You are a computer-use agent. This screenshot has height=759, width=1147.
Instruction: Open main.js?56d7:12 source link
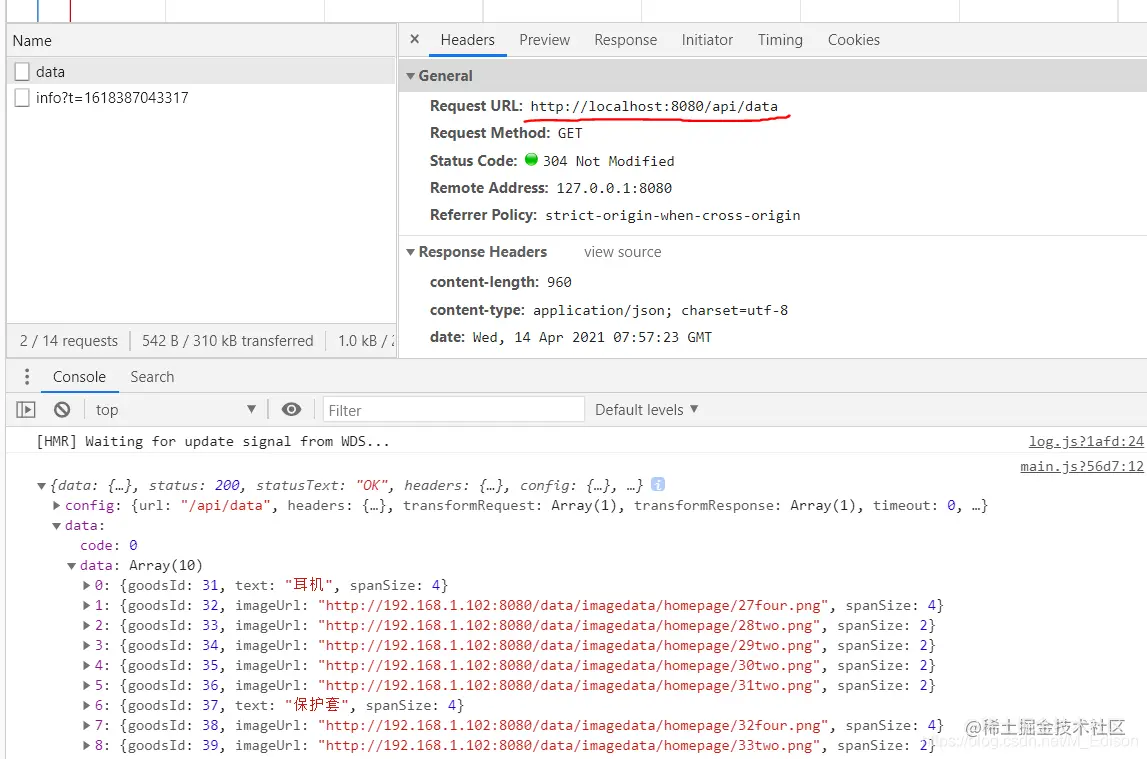click(x=1082, y=466)
